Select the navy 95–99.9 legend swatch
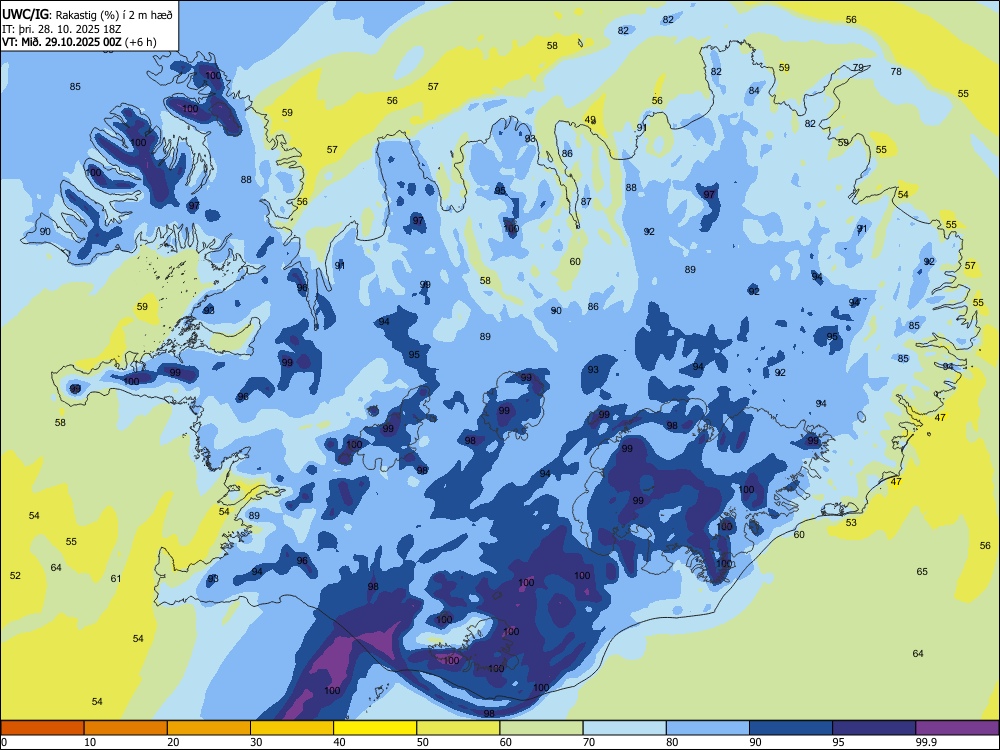Viewport: 1000px width, 750px height. [874, 728]
